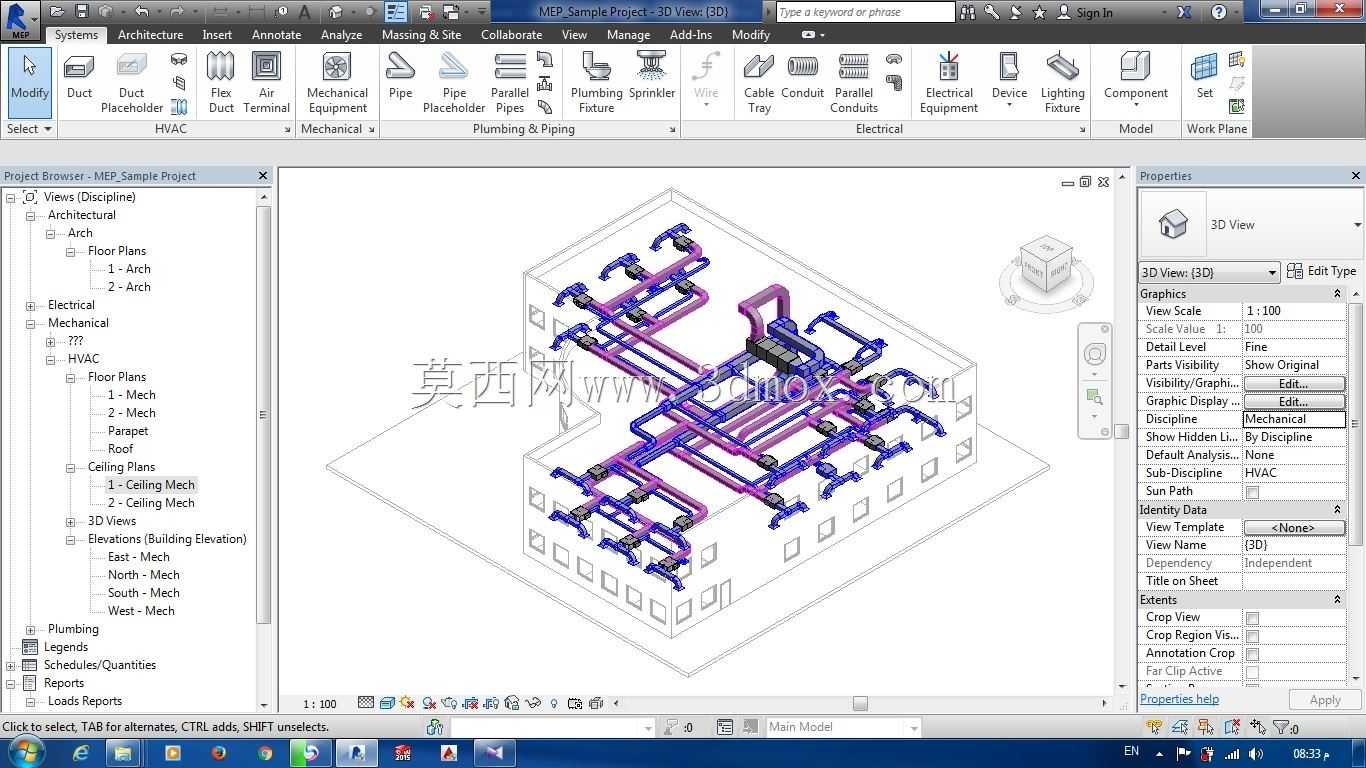Expand the Plumbing tree node
Viewport: 1366px width, 768px height.
tap(31, 629)
